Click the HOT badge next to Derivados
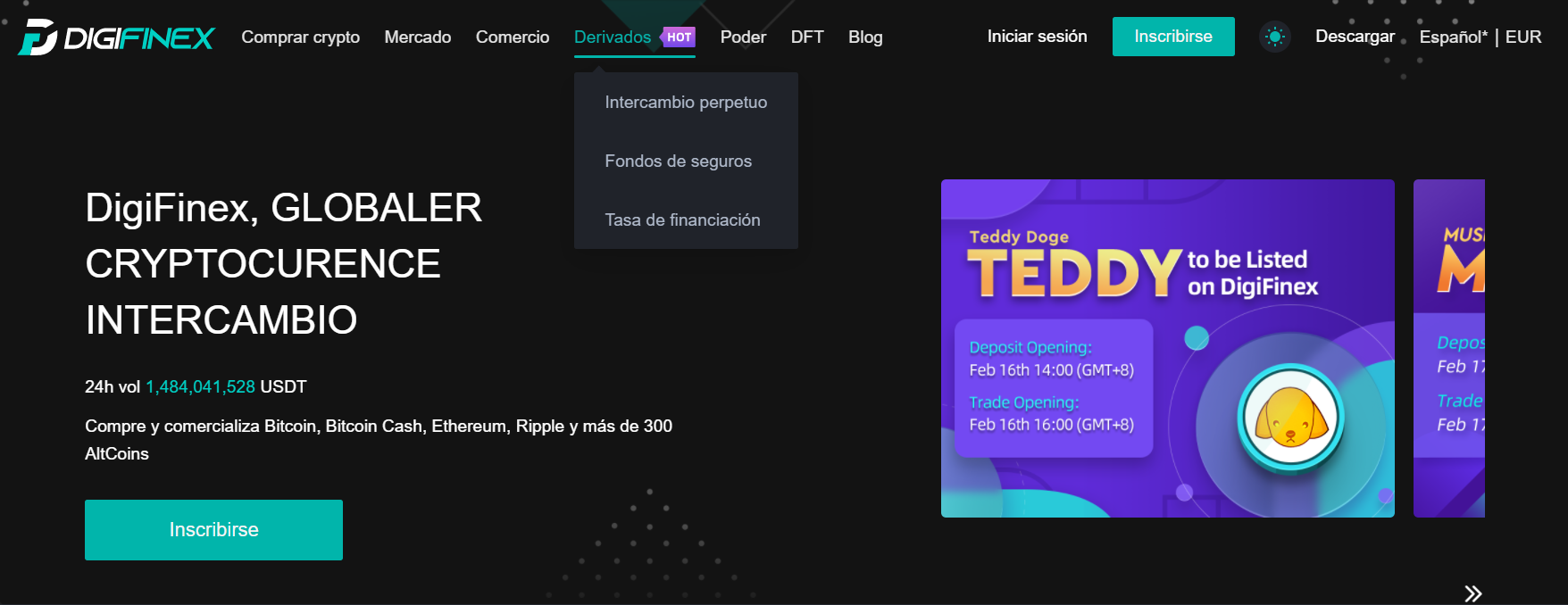 point(679,37)
